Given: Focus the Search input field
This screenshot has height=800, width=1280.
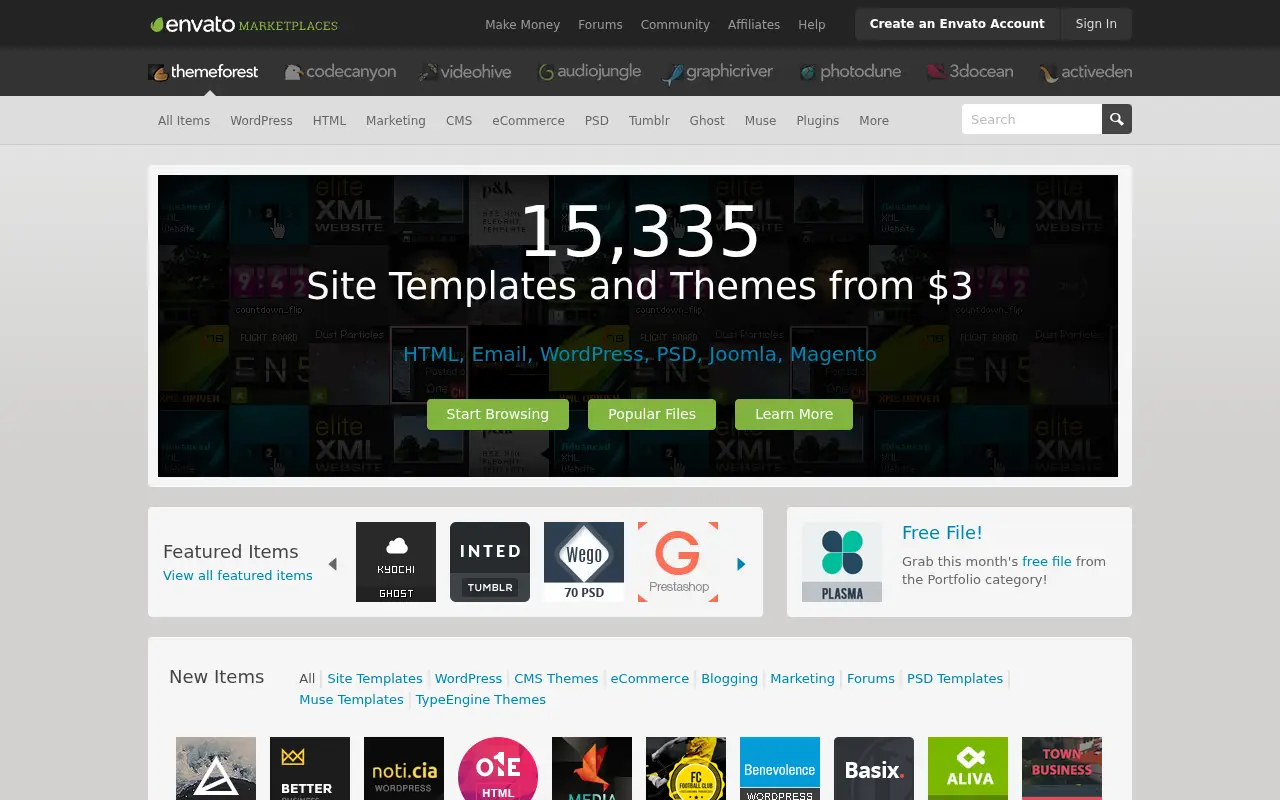Looking at the screenshot, I should 1032,119.
